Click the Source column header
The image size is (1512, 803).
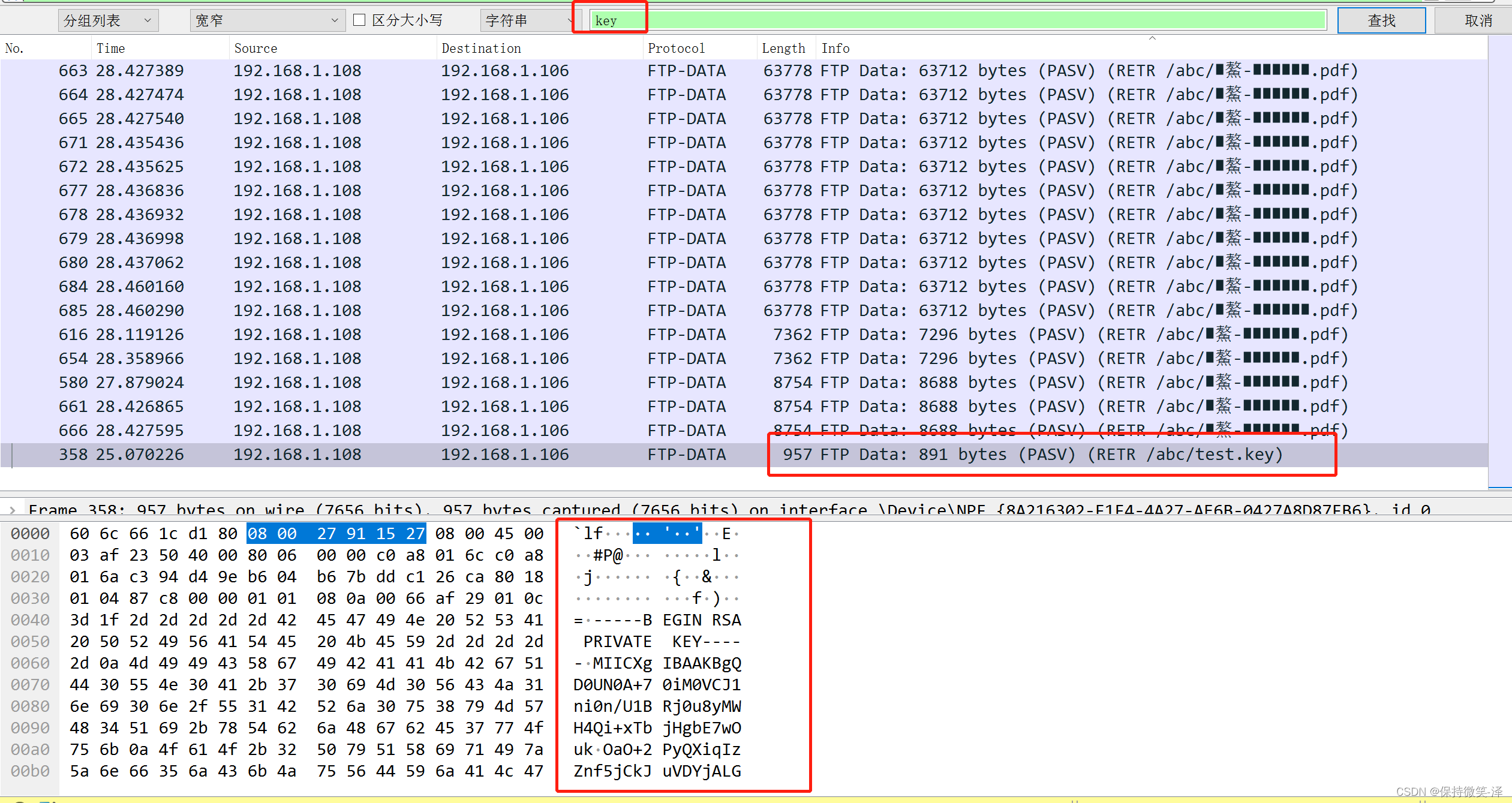click(255, 48)
